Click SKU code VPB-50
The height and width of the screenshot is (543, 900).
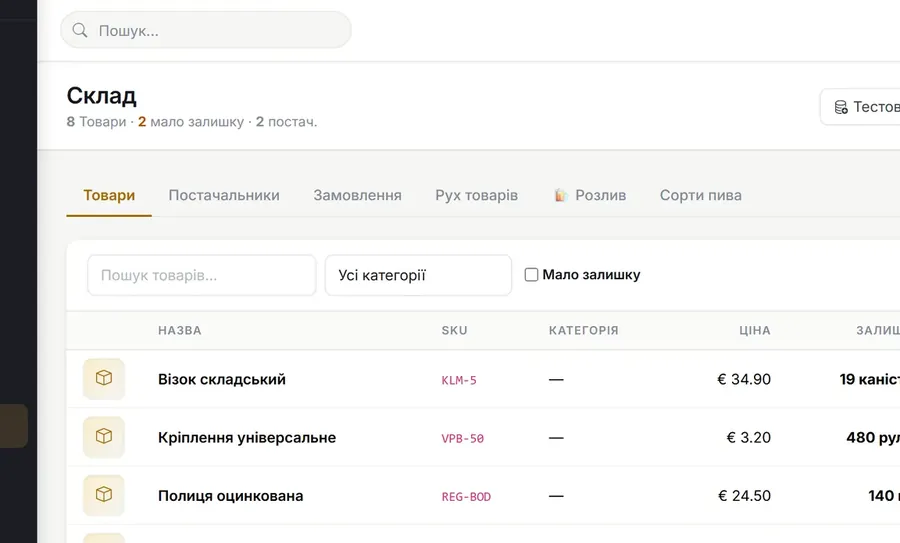(463, 439)
